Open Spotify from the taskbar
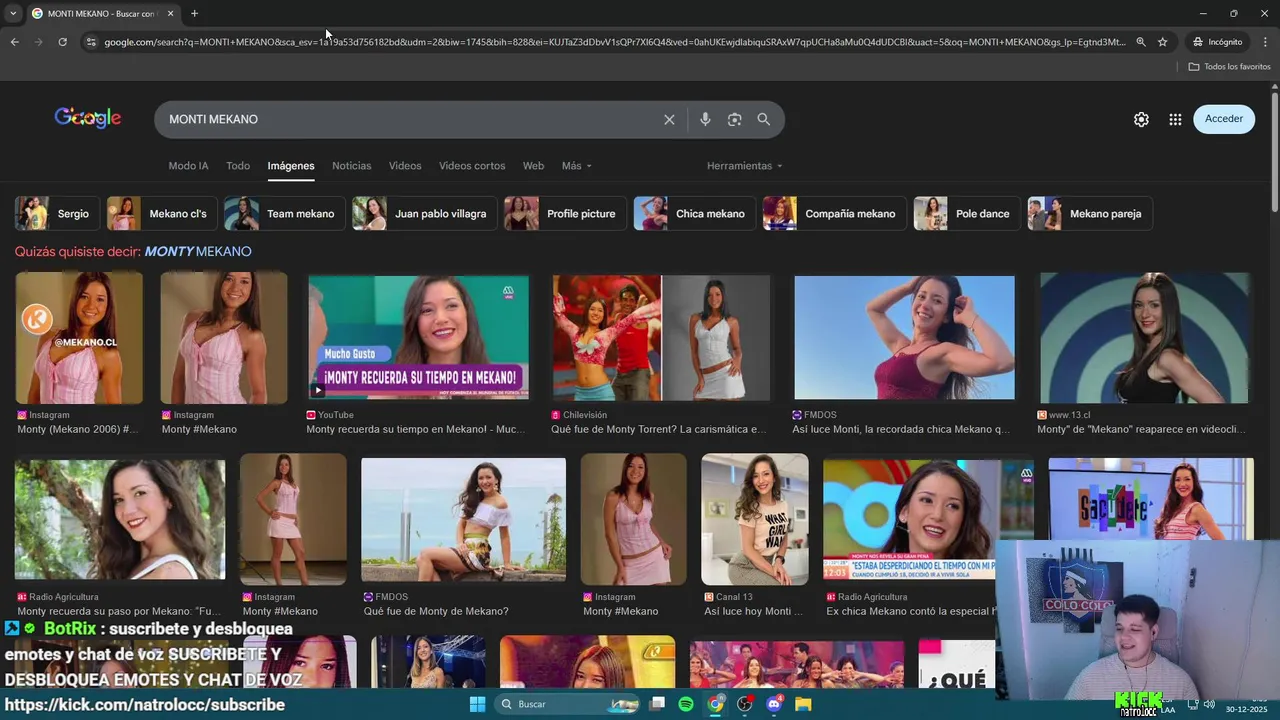The image size is (1280, 720). click(x=686, y=704)
